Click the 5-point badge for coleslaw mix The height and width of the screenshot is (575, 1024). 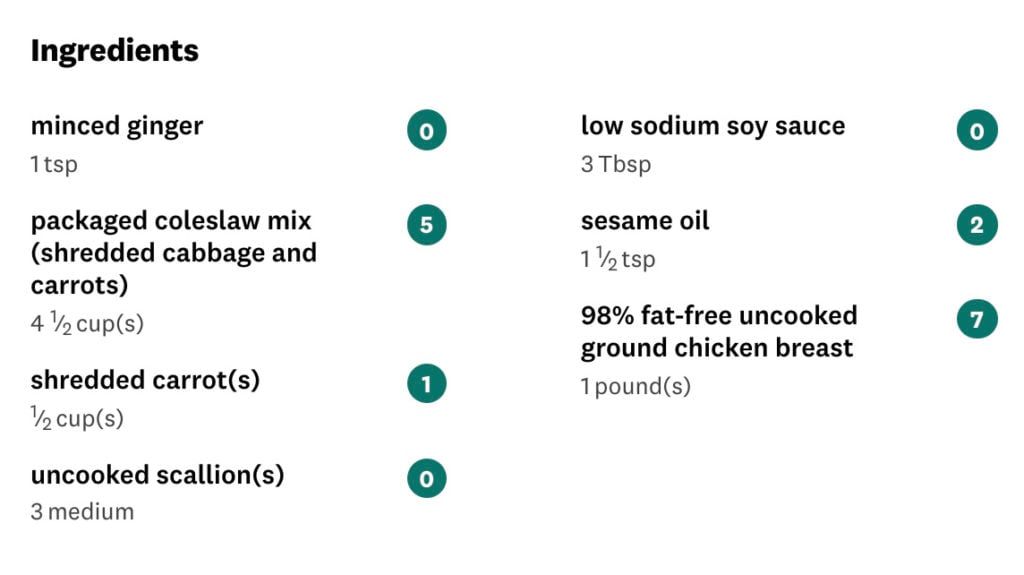[x=426, y=225]
